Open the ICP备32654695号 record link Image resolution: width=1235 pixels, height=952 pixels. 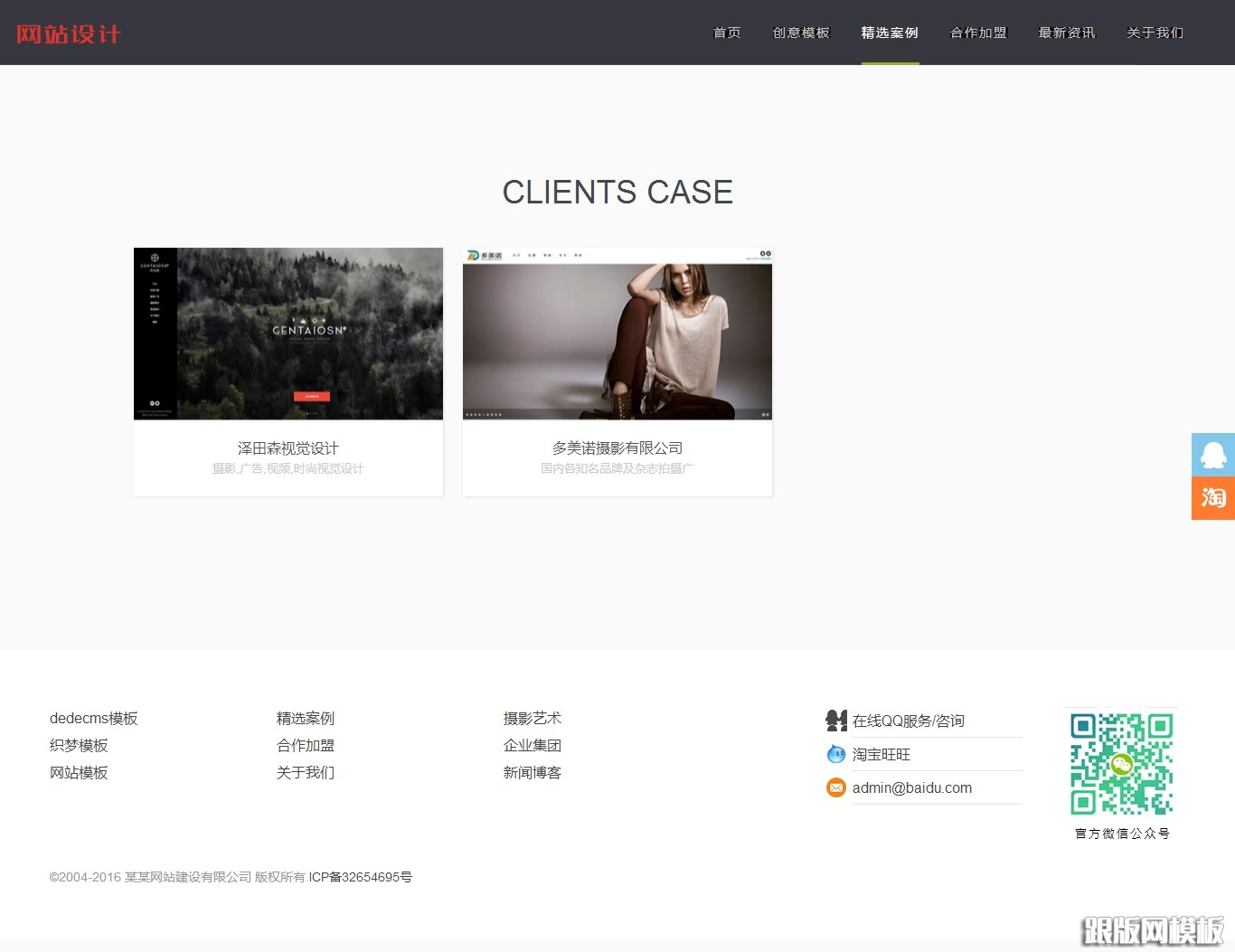(x=360, y=876)
